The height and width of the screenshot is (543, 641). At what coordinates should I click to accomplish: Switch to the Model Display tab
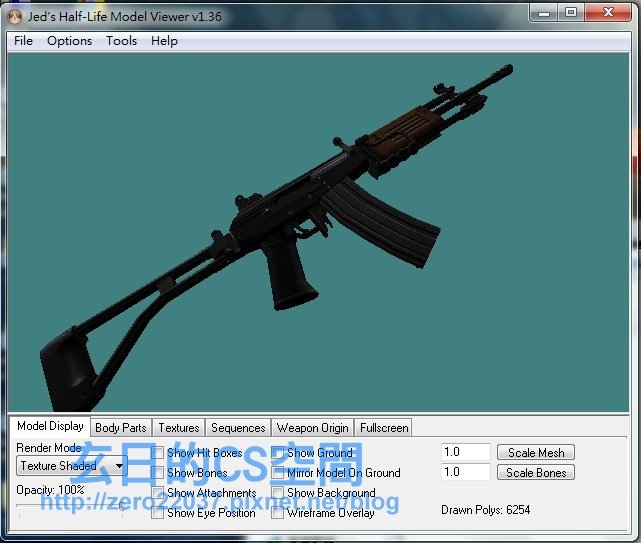50,426
